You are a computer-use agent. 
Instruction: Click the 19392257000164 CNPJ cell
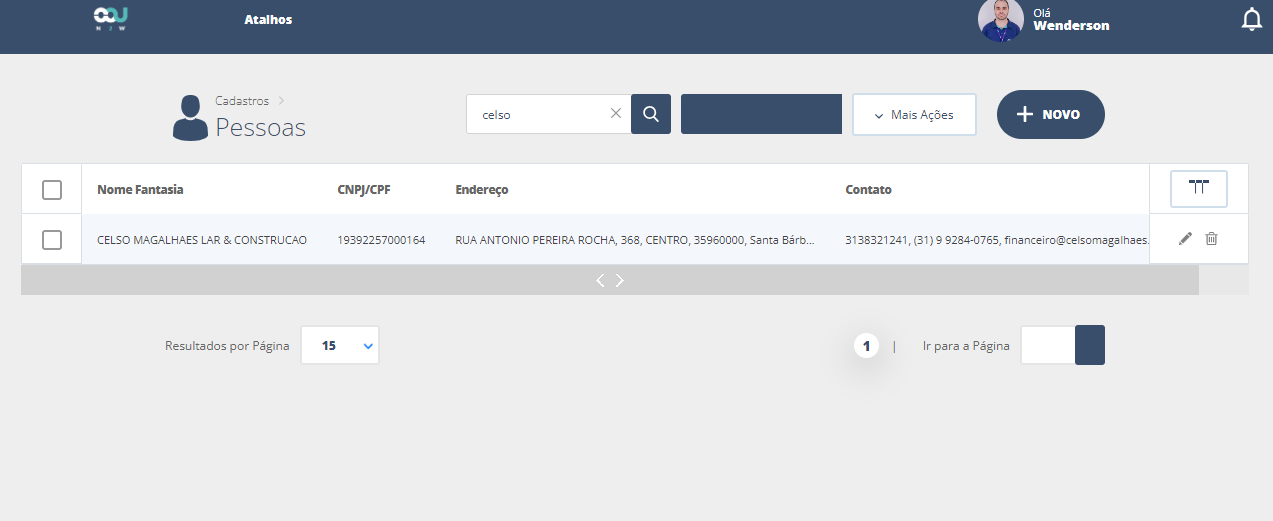(381, 240)
